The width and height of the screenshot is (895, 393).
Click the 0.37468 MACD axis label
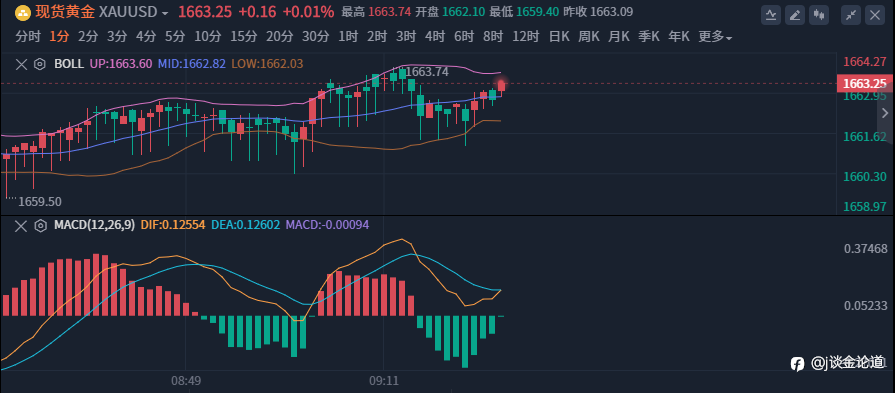866,248
